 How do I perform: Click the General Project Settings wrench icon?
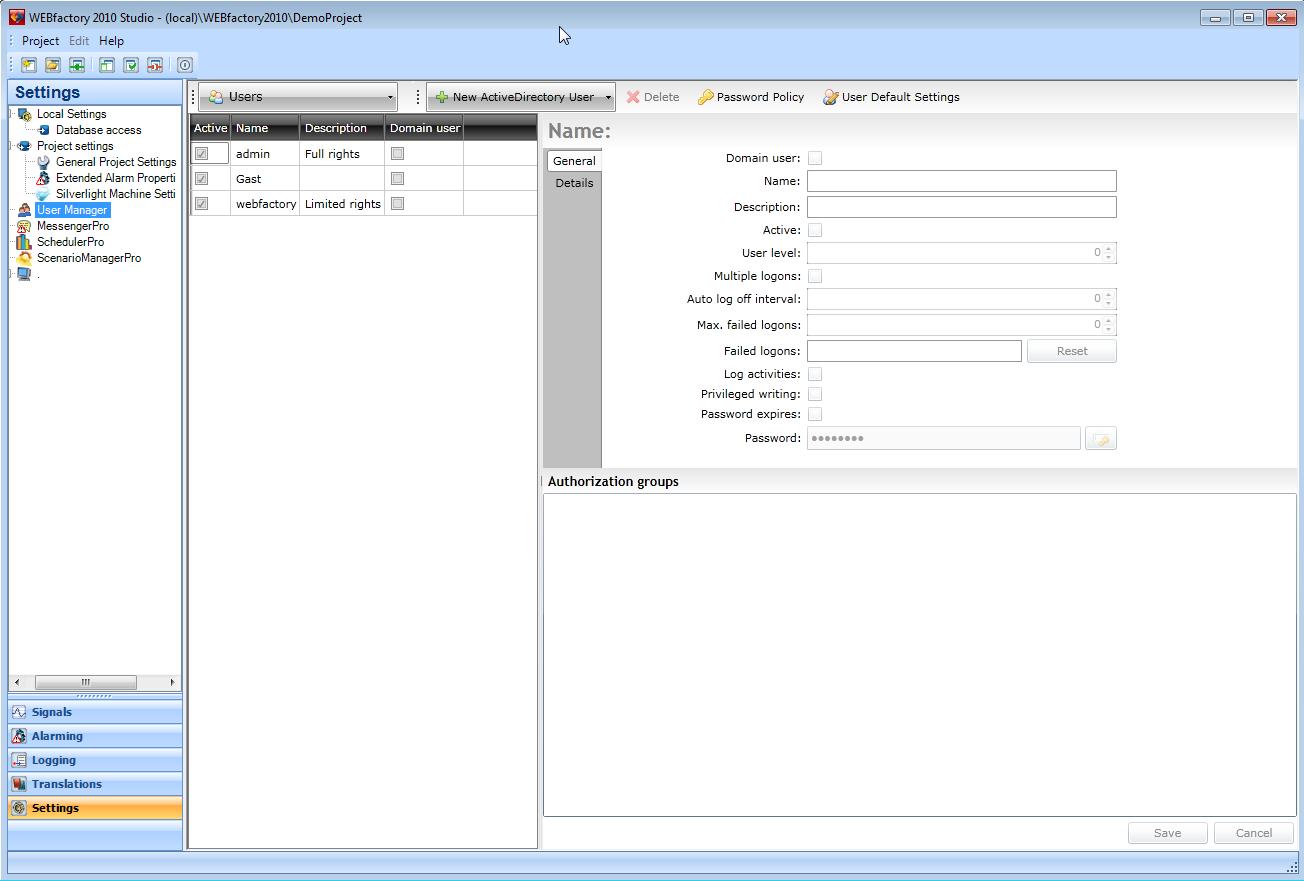pyautogui.click(x=44, y=162)
